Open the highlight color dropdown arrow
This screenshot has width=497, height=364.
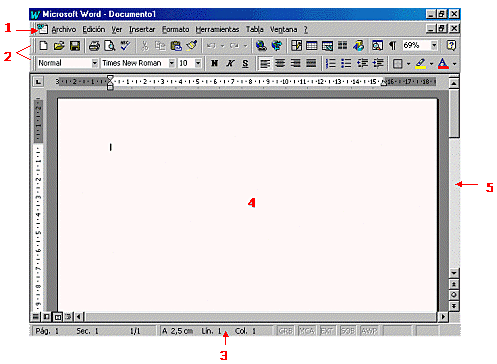click(x=431, y=63)
